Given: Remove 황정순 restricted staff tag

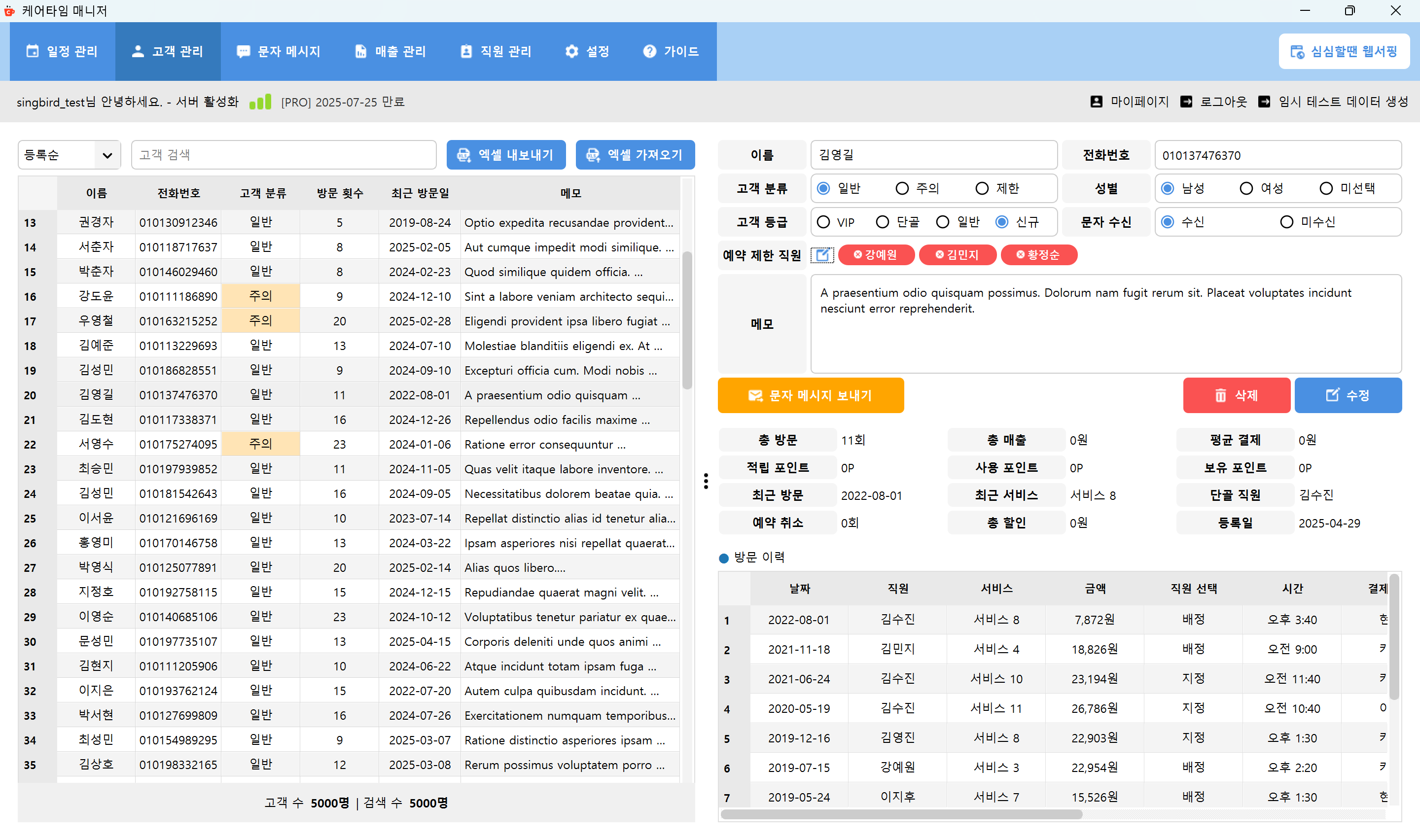Looking at the screenshot, I should coord(1020,255).
